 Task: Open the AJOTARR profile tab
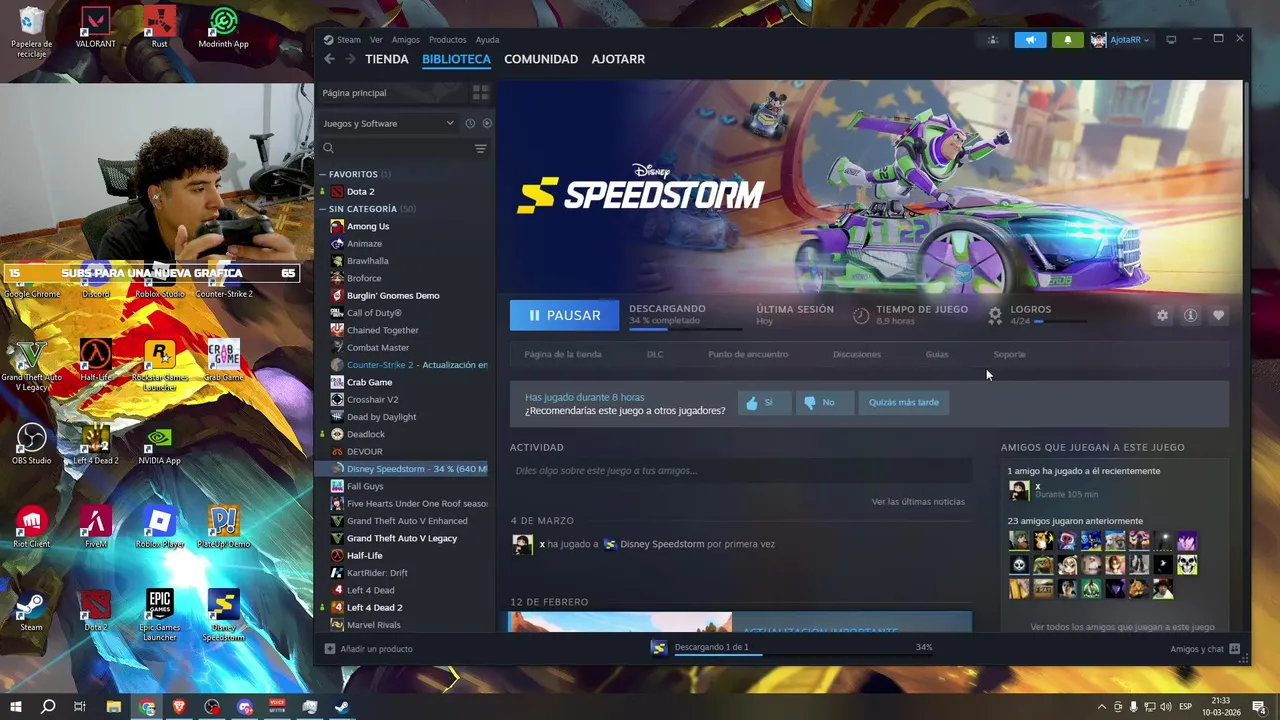coord(618,59)
